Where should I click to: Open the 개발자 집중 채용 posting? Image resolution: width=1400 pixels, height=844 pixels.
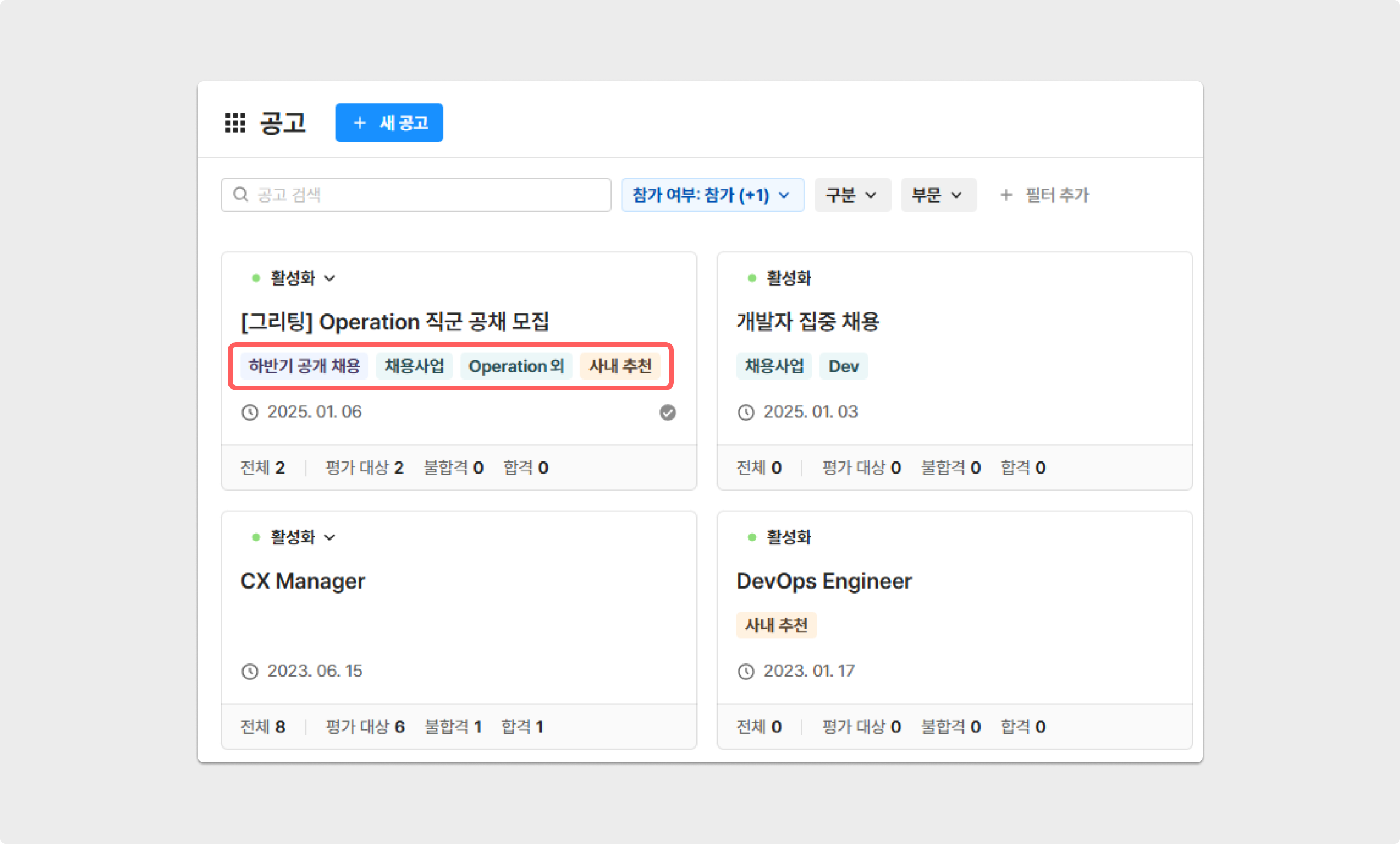coord(807,321)
